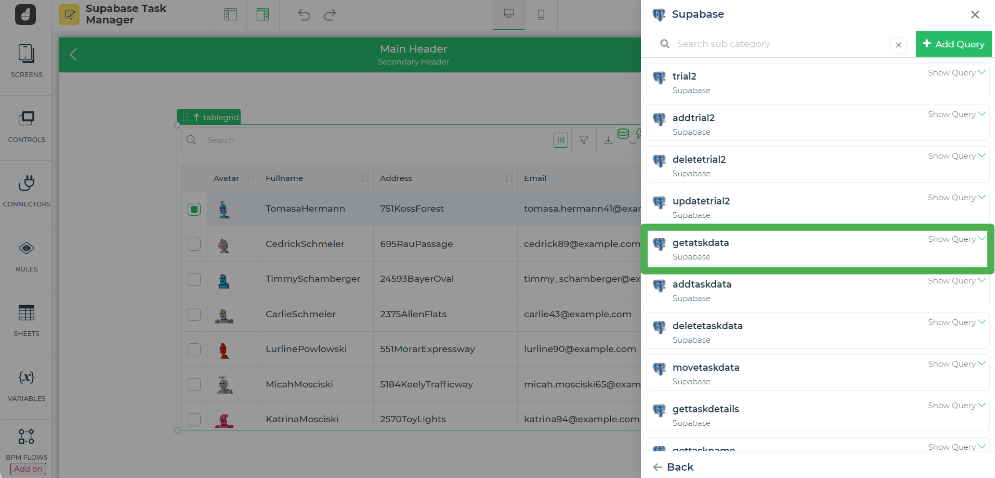Click the database icon on tablegrid
This screenshot has height=478, width=995.
tap(623, 133)
